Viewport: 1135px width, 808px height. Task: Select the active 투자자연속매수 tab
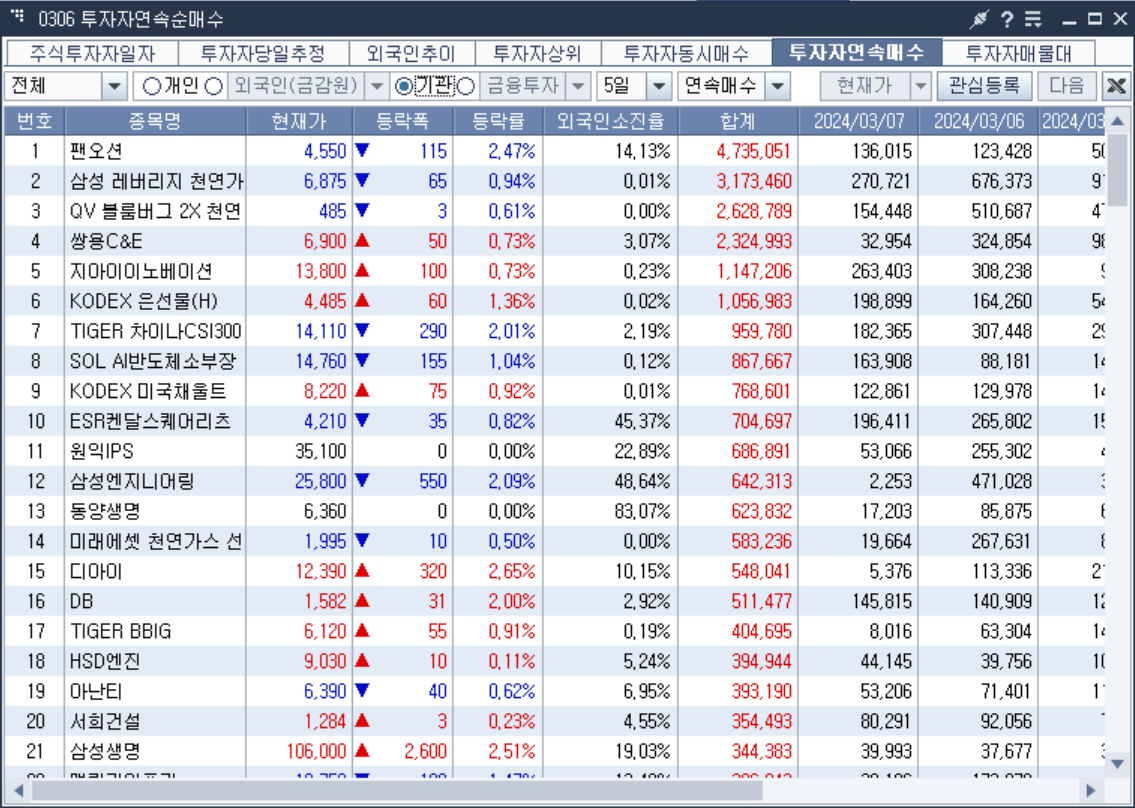pyautogui.click(x=857, y=52)
